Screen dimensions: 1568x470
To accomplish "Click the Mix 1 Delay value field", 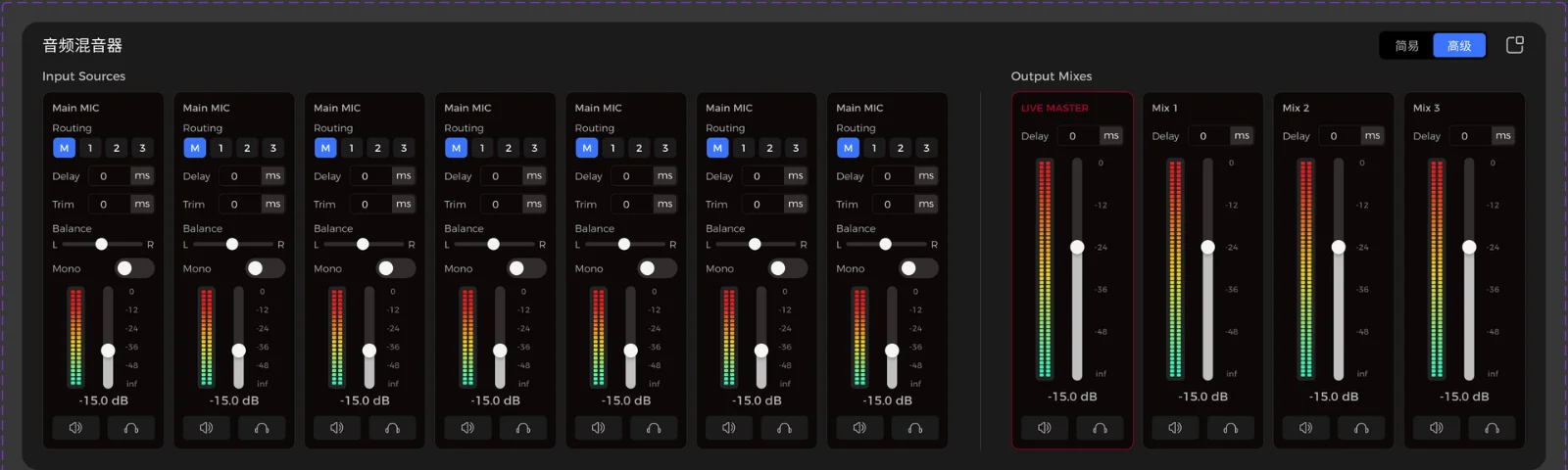I will pos(1209,136).
